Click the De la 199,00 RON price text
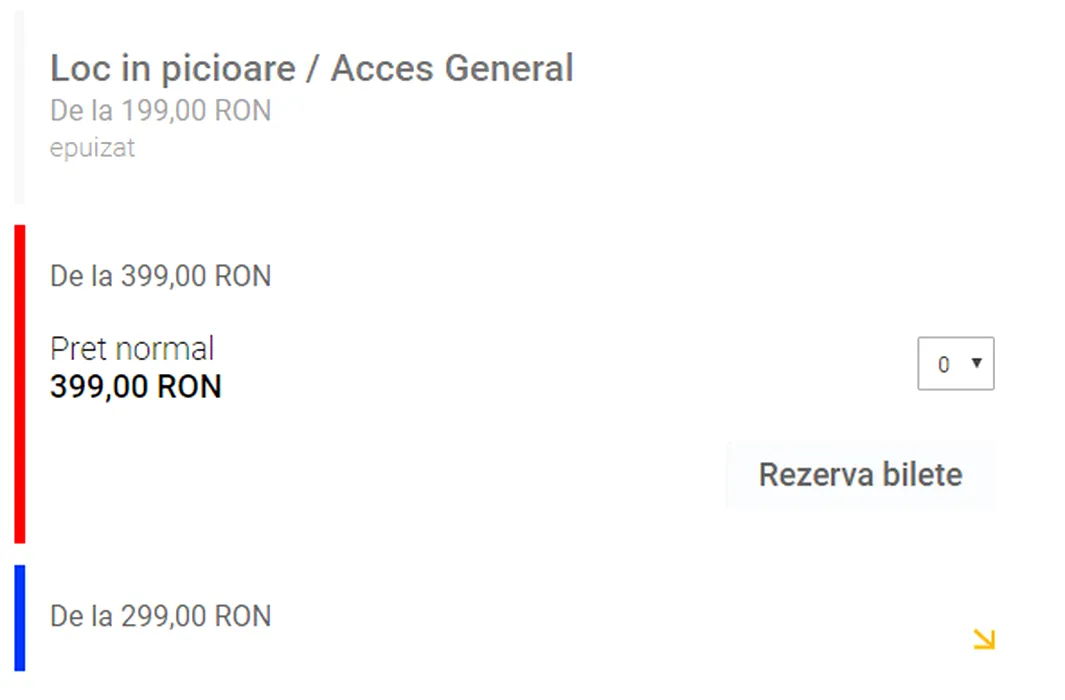1065x700 pixels. [x=160, y=110]
